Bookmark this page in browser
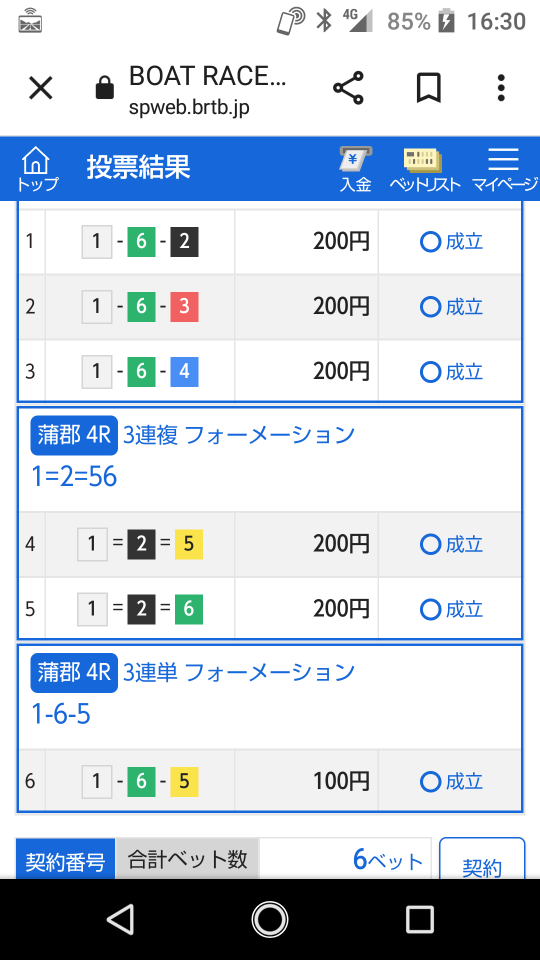Image resolution: width=540 pixels, height=960 pixels. pyautogui.click(x=429, y=89)
